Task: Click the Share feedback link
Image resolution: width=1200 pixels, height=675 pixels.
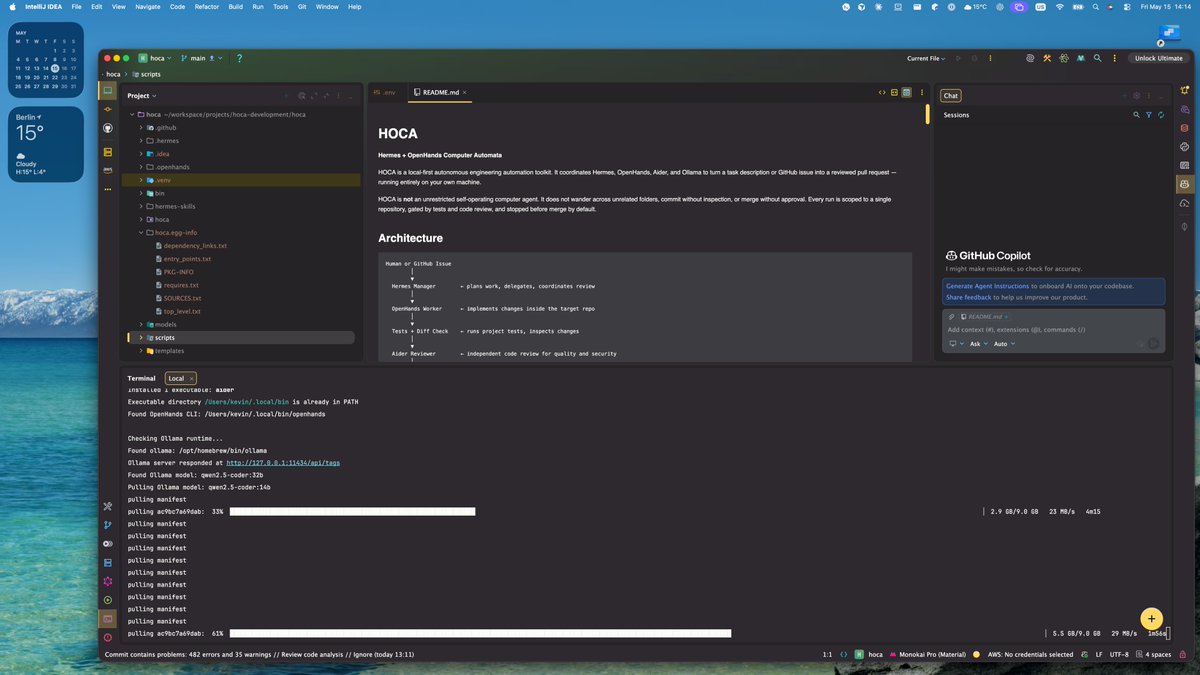Action: (969, 297)
